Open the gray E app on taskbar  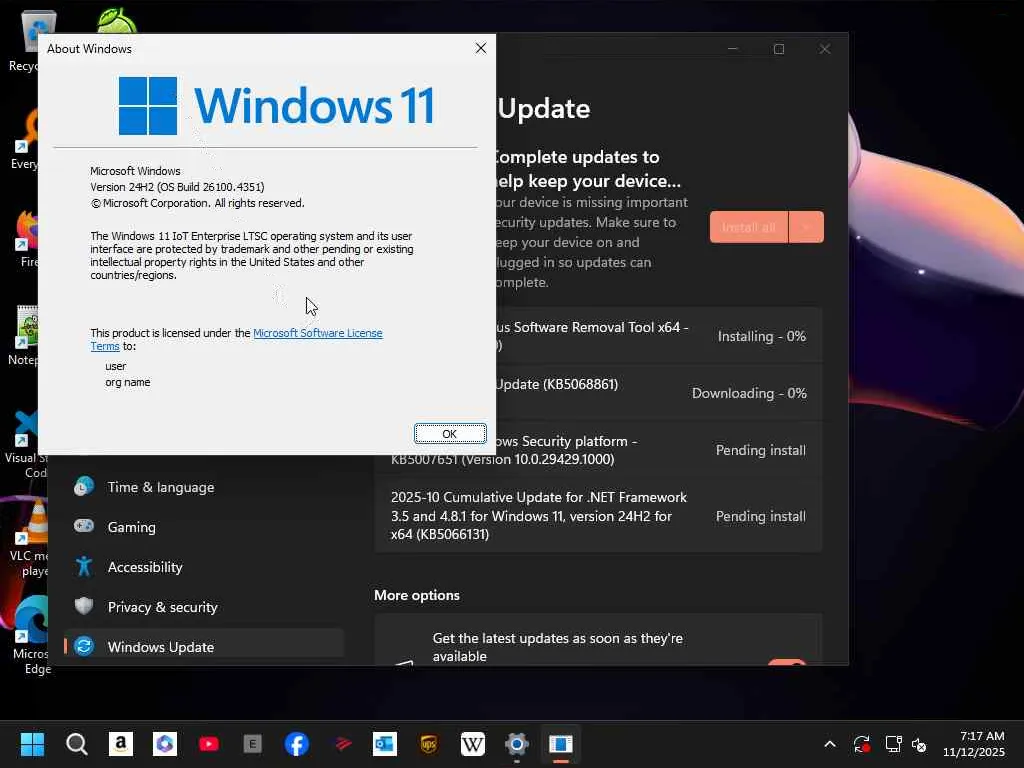click(x=253, y=744)
